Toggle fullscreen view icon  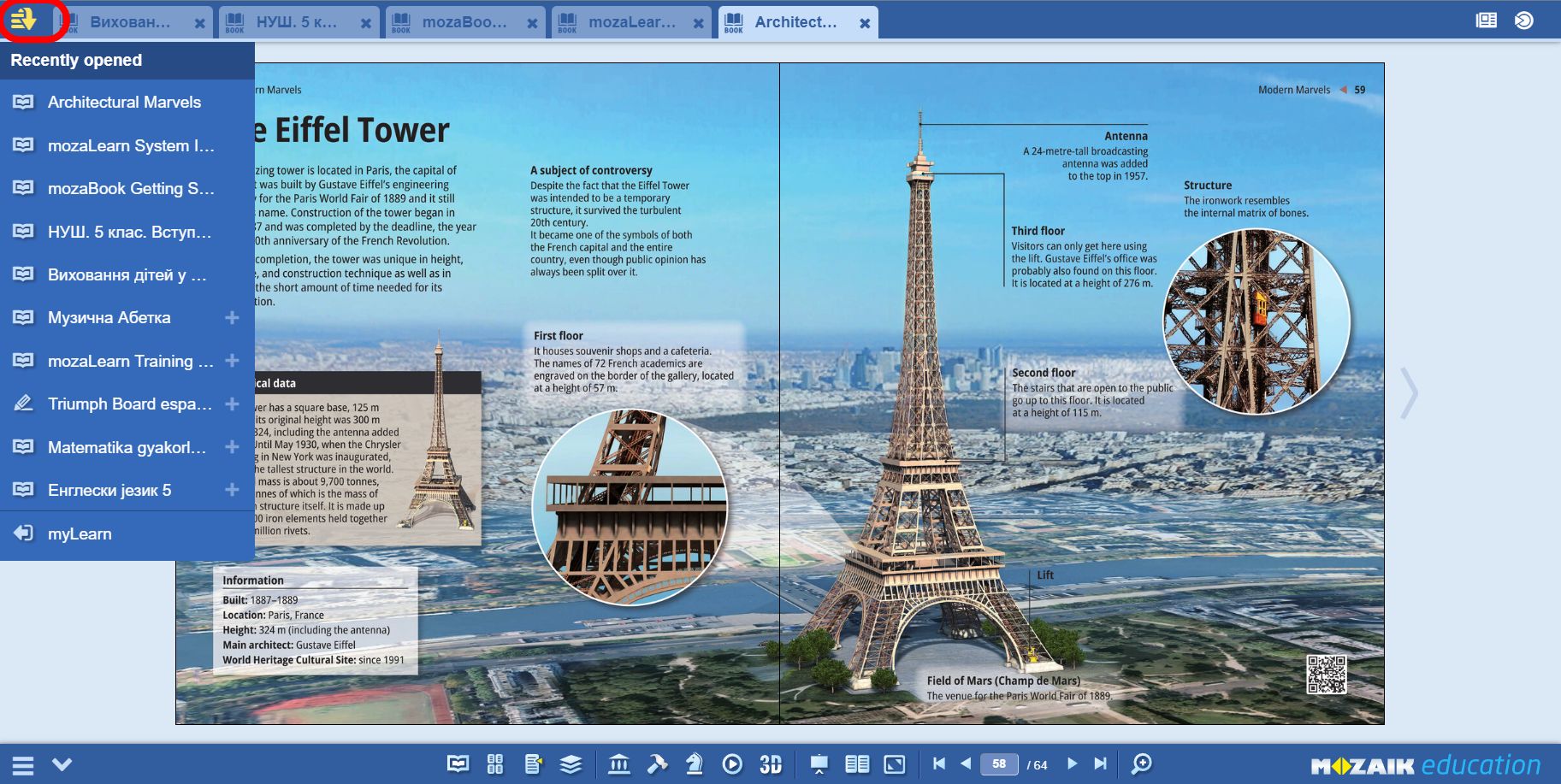(895, 763)
